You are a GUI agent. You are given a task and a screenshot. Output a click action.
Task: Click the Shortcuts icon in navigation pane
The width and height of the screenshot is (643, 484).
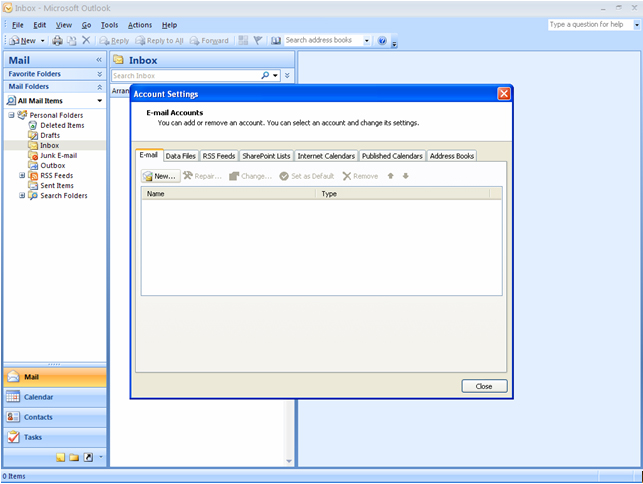click(88, 457)
